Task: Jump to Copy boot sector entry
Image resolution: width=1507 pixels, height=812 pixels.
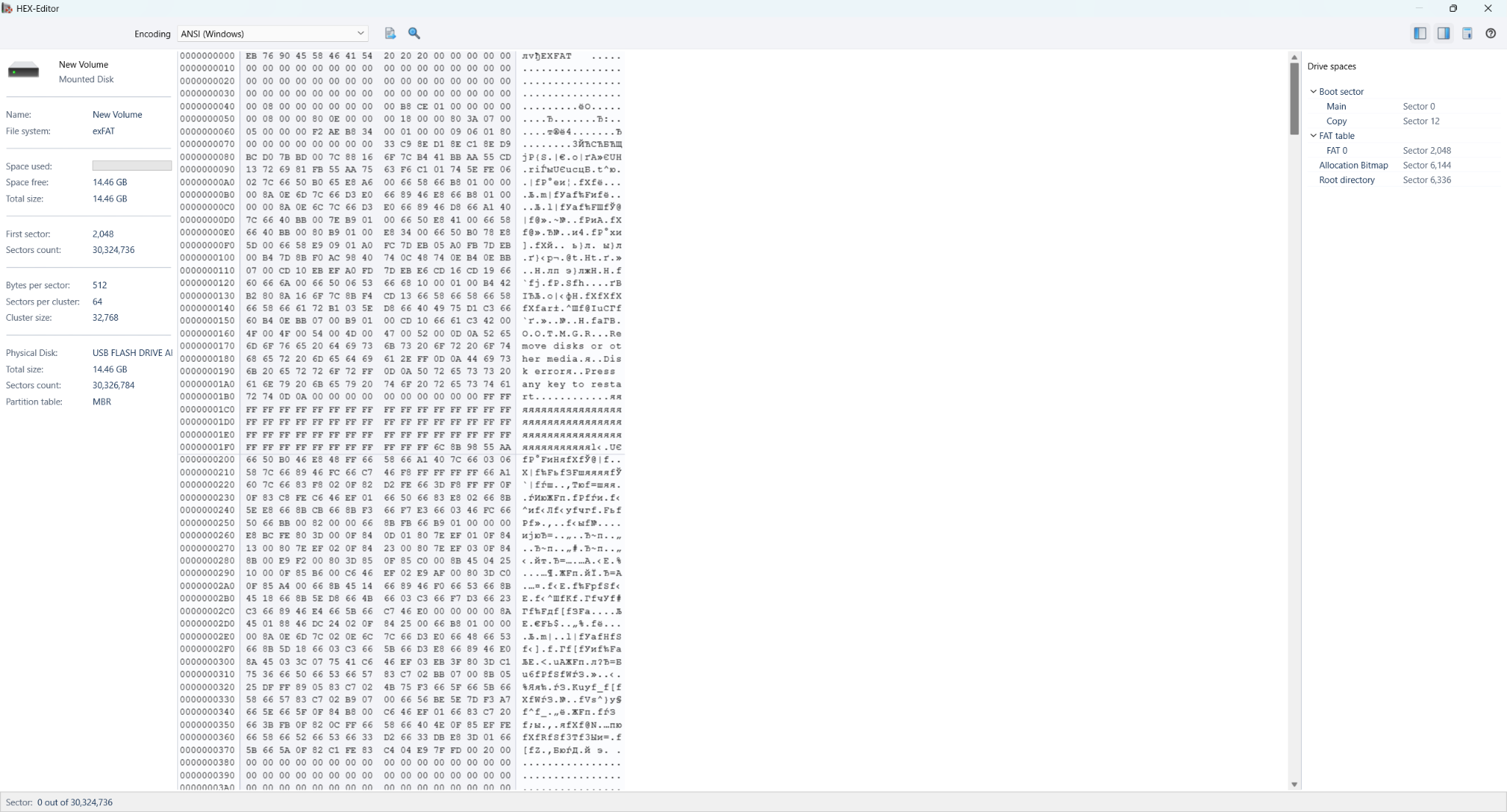Action: [1336, 121]
